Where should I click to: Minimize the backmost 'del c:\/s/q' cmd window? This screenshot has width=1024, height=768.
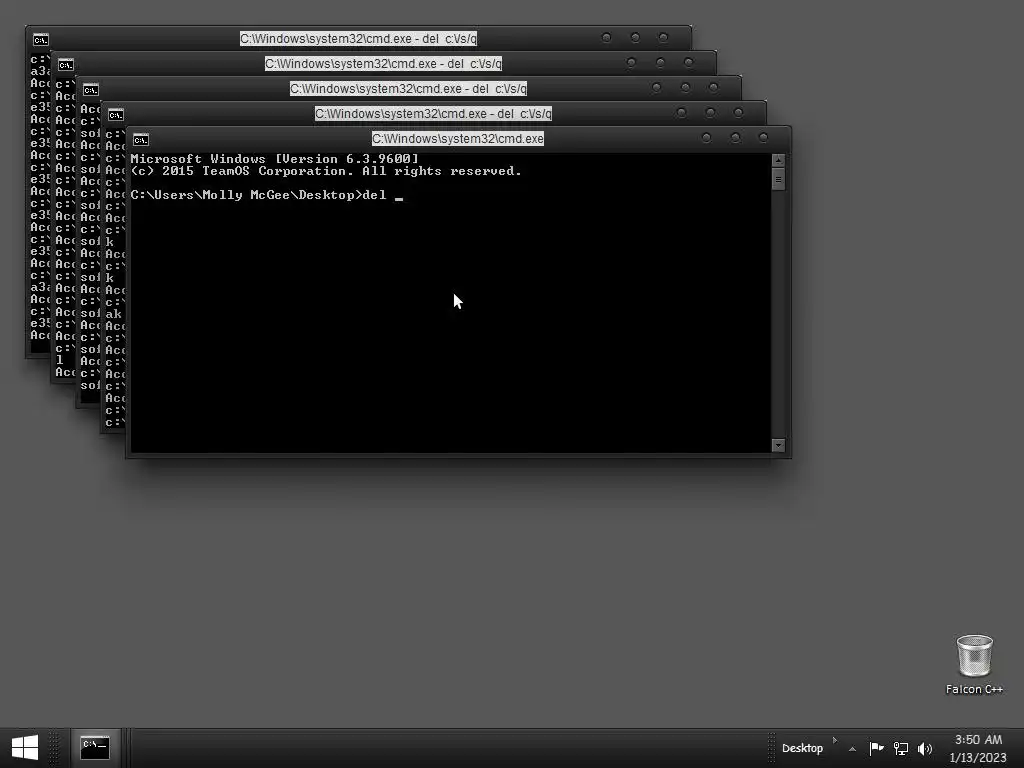pos(606,37)
